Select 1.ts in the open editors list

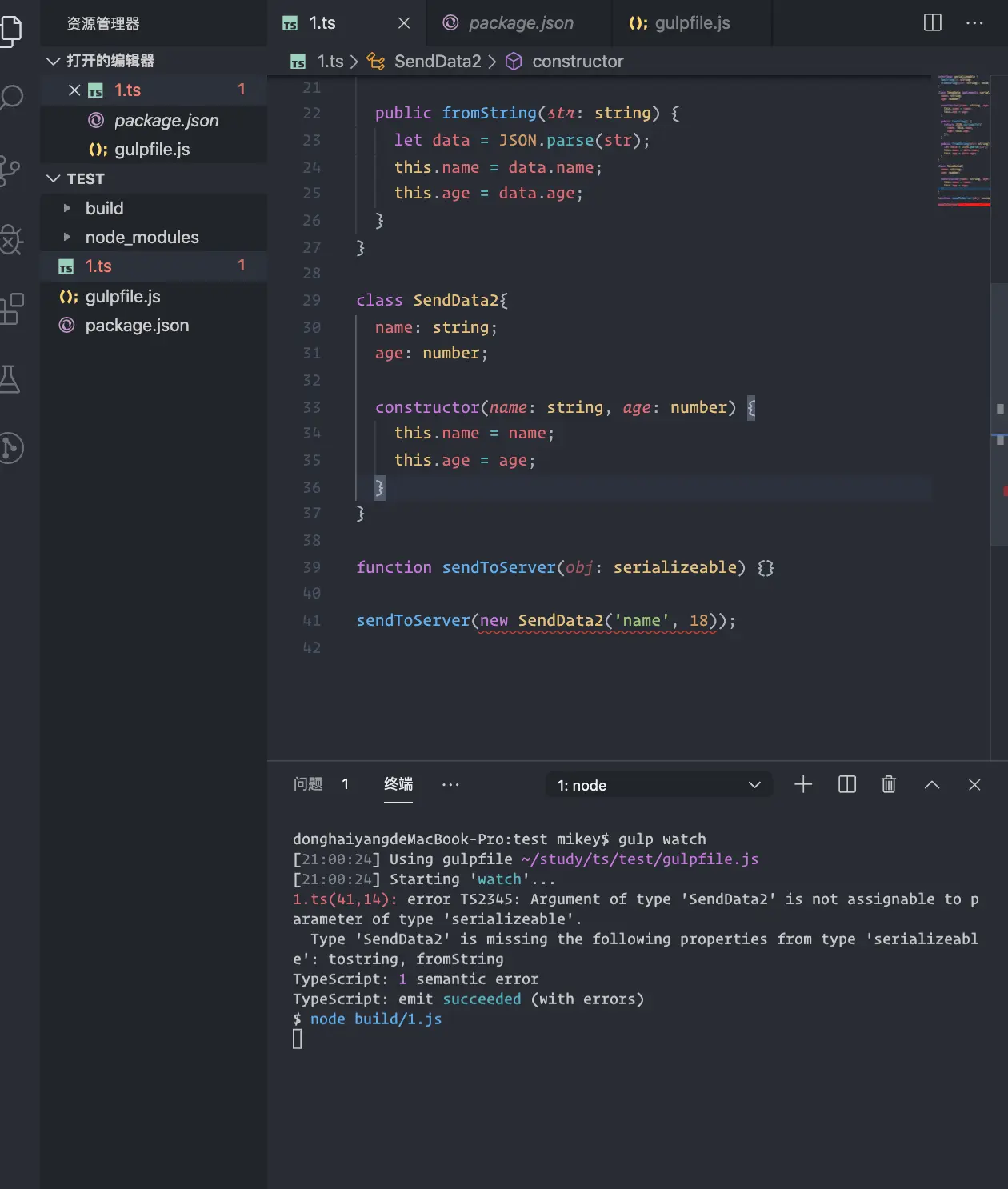point(154,90)
